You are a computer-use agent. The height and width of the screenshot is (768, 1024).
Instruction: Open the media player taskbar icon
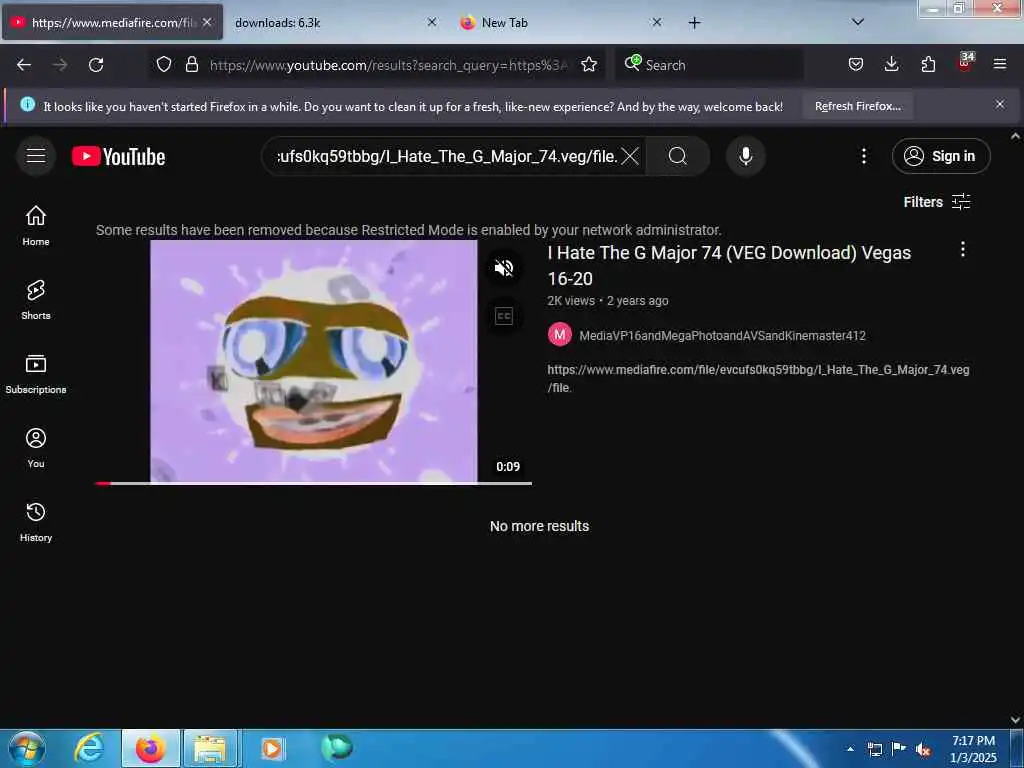271,748
